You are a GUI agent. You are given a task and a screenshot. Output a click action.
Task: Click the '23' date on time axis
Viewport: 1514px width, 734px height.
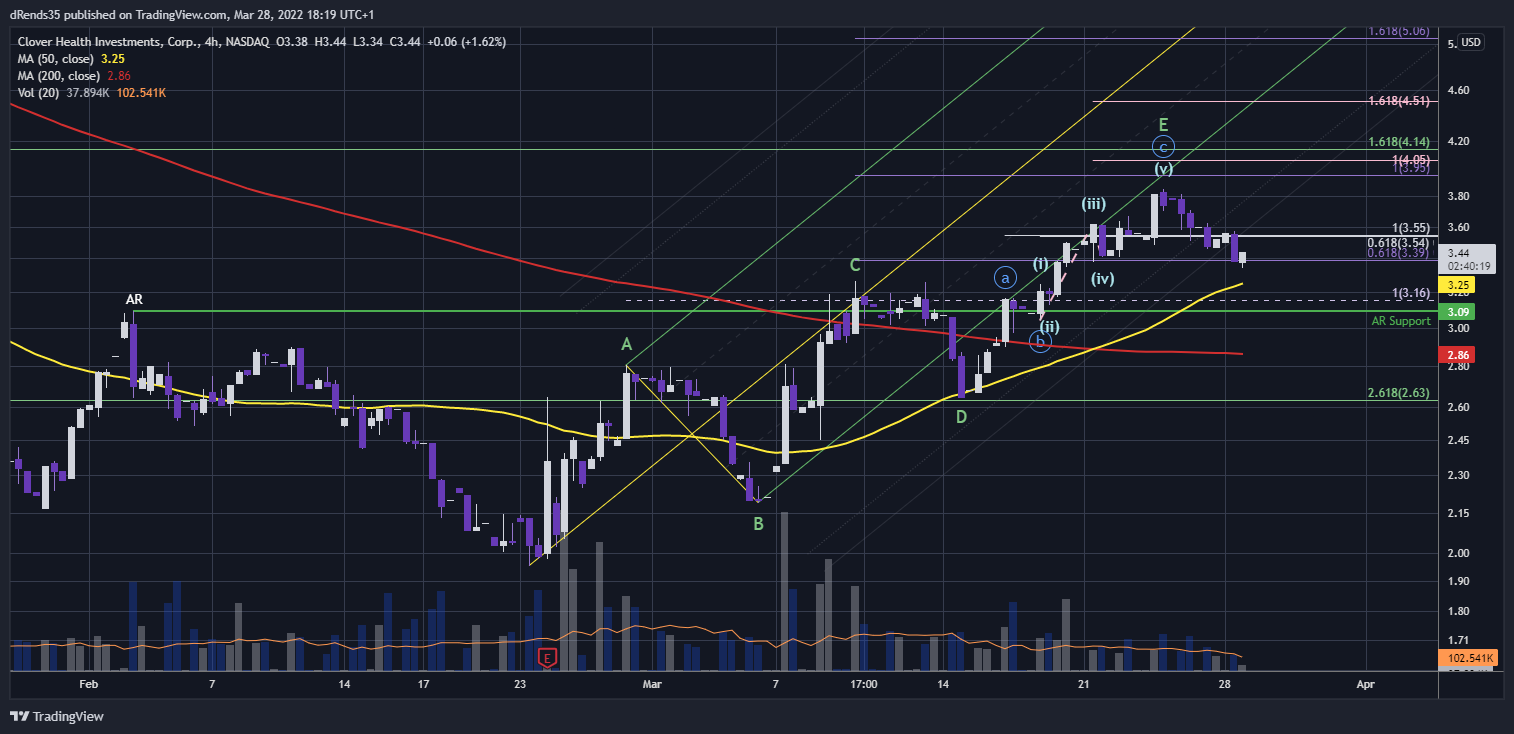(520, 684)
